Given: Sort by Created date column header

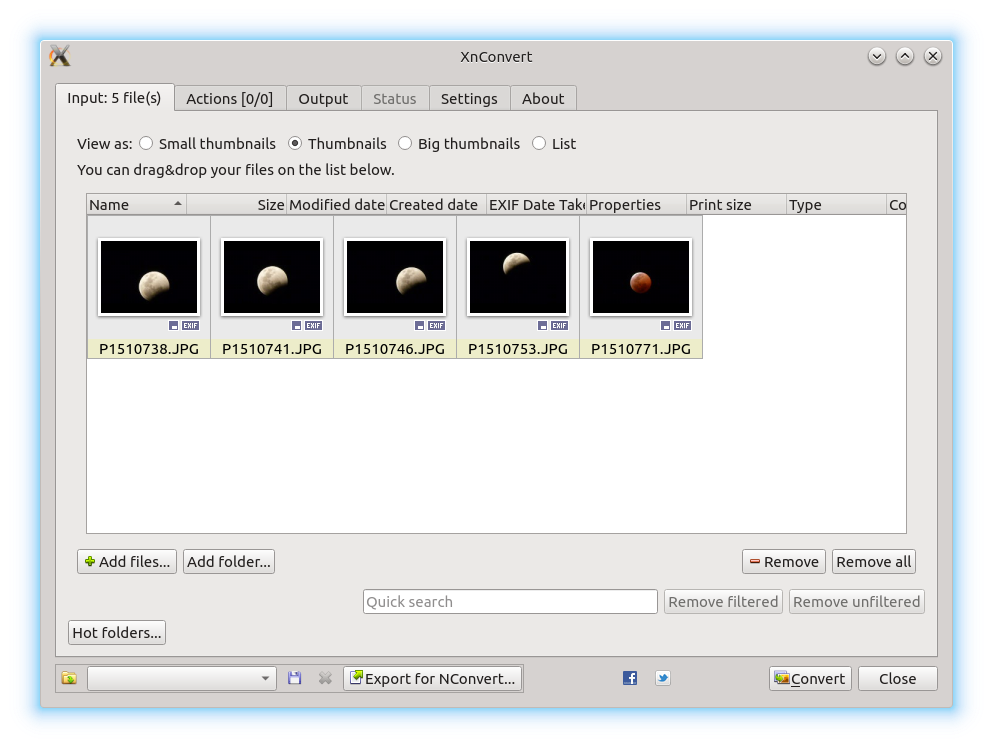Looking at the screenshot, I should coord(436,205).
